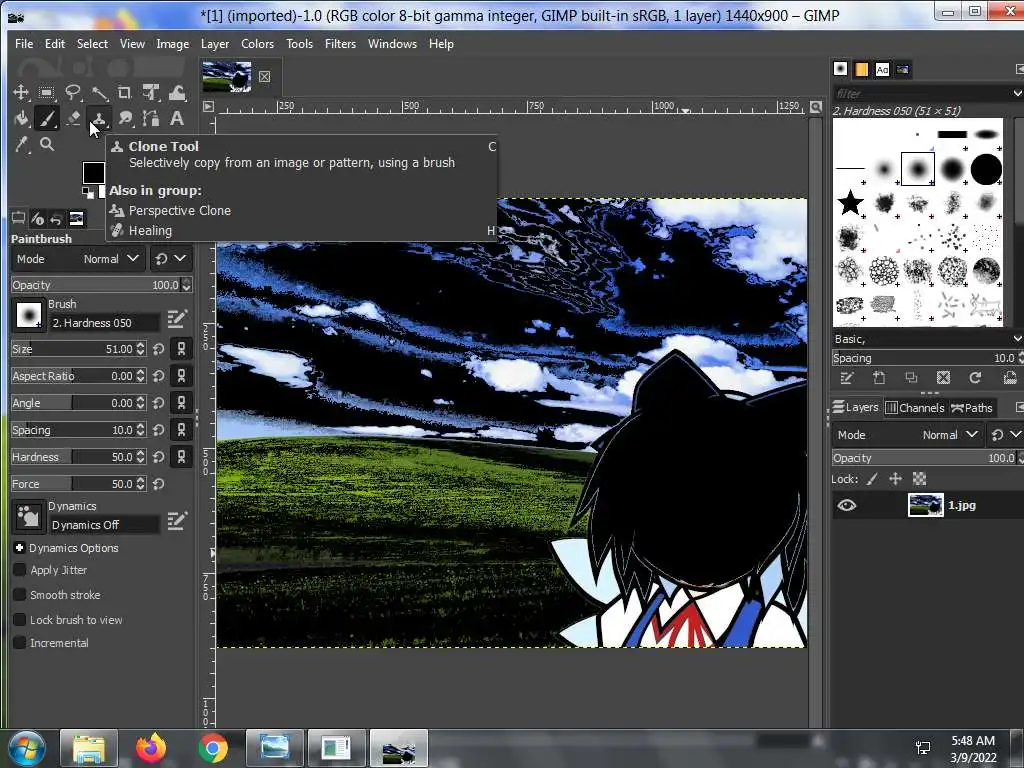This screenshot has height=768, width=1024.
Task: Select the Eraser tool
Action: 72,118
